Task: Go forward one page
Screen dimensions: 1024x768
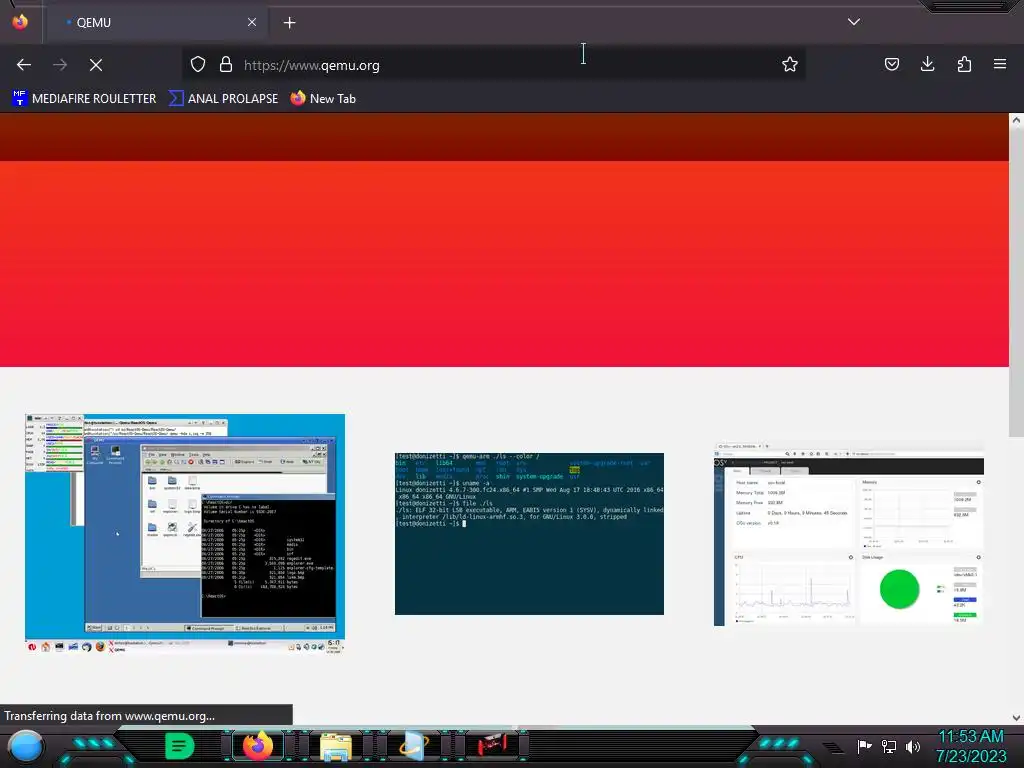Action: pyautogui.click(x=60, y=65)
